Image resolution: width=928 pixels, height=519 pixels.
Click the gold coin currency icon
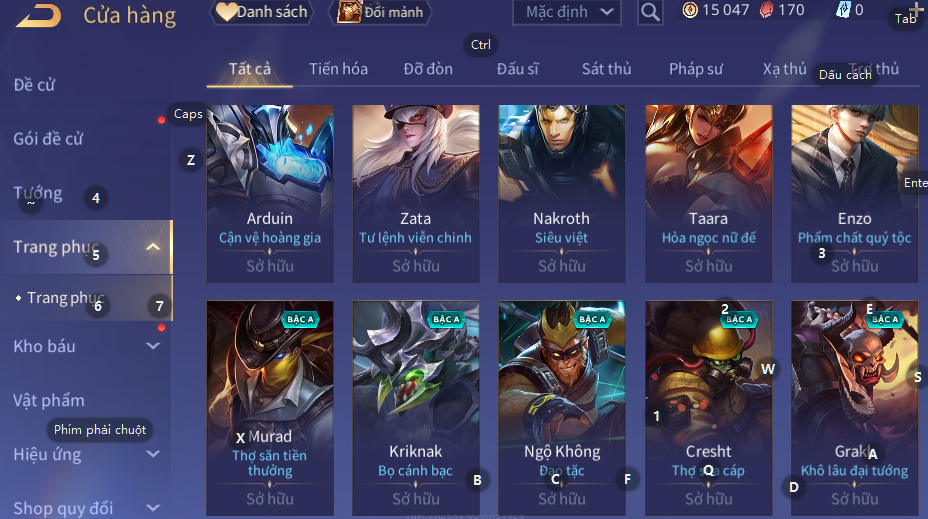(x=690, y=10)
